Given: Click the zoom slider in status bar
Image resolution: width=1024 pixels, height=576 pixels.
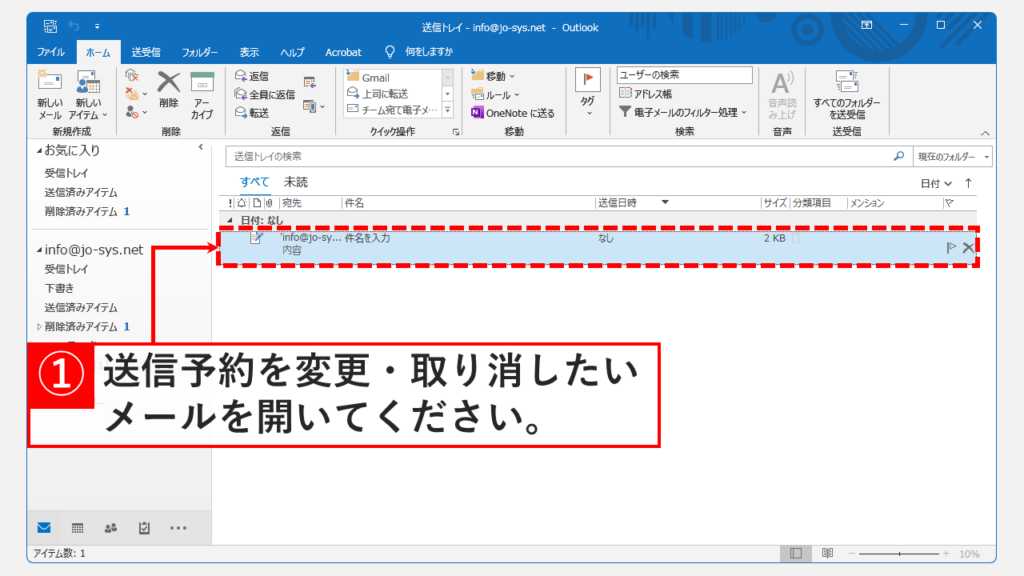Looking at the screenshot, I should pos(899,553).
